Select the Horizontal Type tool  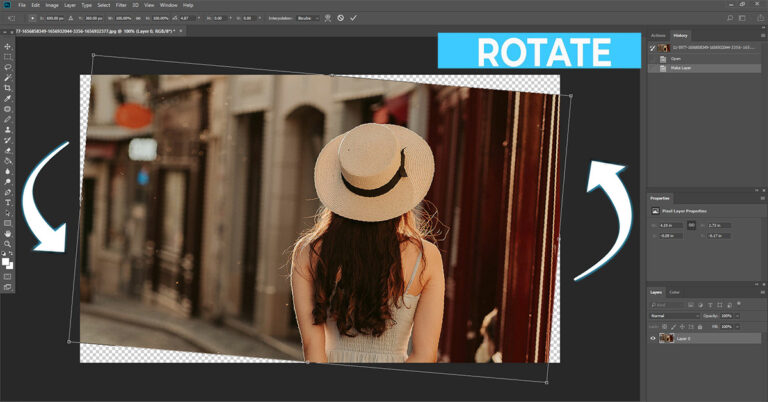pyautogui.click(x=8, y=202)
